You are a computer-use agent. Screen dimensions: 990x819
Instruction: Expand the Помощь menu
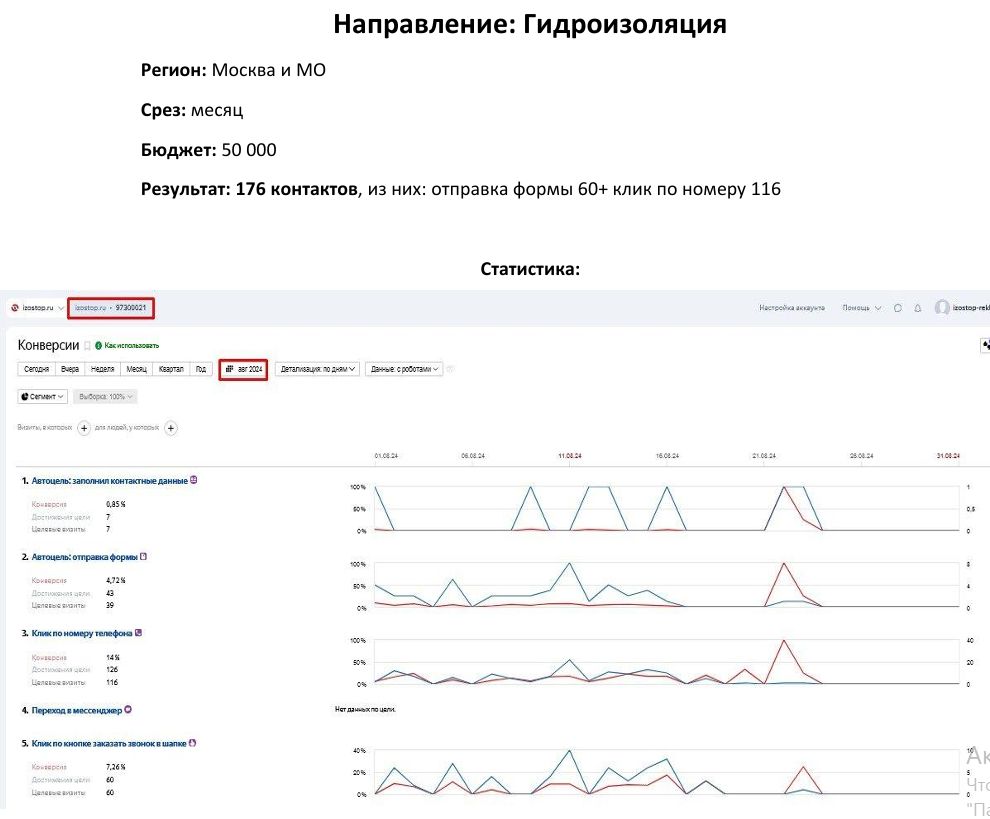coord(861,308)
